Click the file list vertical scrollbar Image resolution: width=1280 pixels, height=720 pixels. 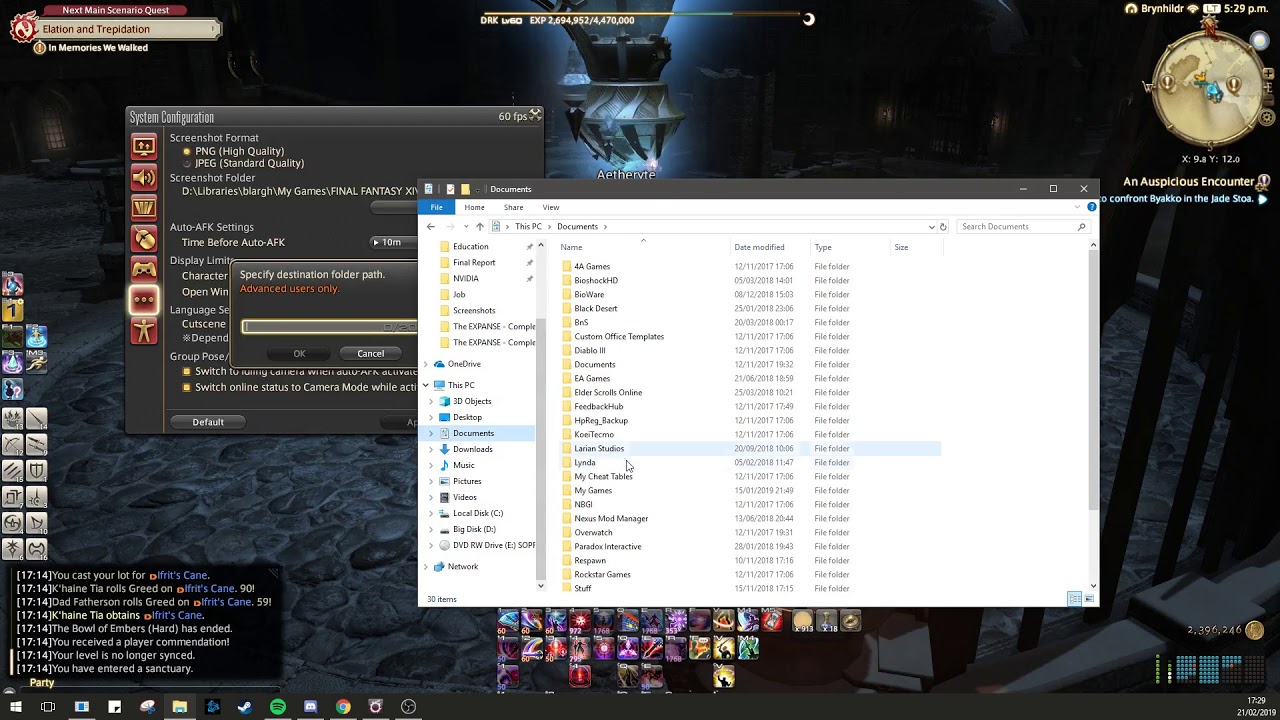pyautogui.click(x=1093, y=381)
